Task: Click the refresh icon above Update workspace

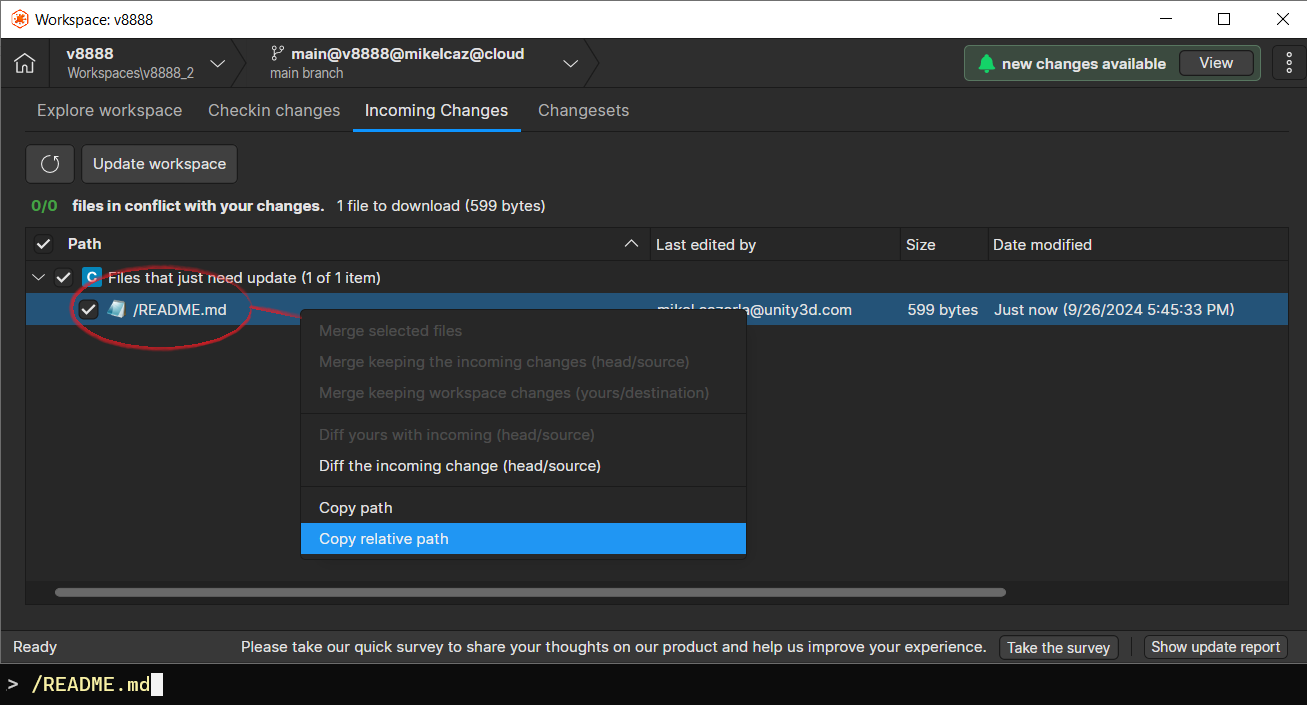Action: pos(50,164)
